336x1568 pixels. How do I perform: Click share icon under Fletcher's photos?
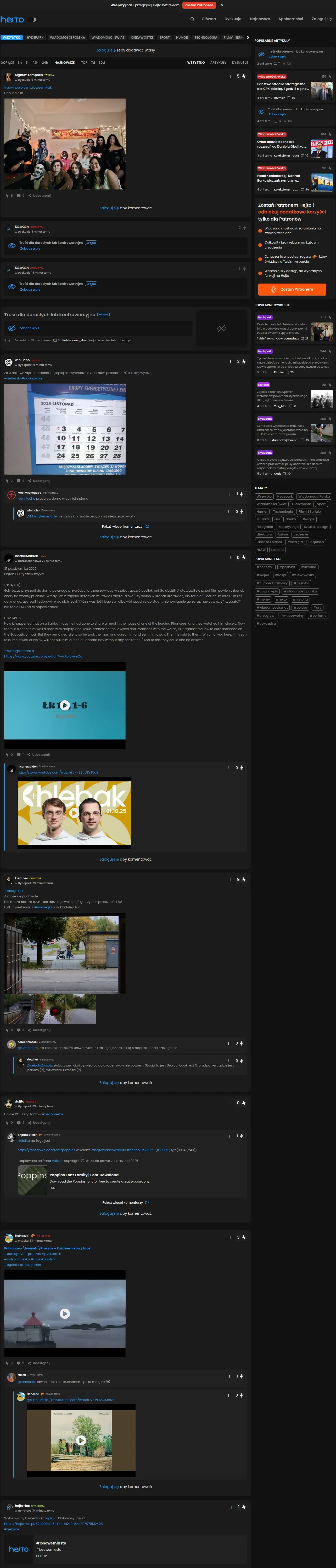click(x=30, y=1030)
